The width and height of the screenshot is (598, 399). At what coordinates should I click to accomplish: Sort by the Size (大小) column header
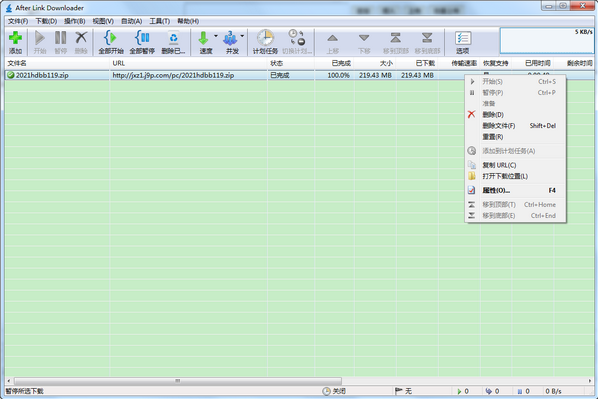pyautogui.click(x=375, y=63)
